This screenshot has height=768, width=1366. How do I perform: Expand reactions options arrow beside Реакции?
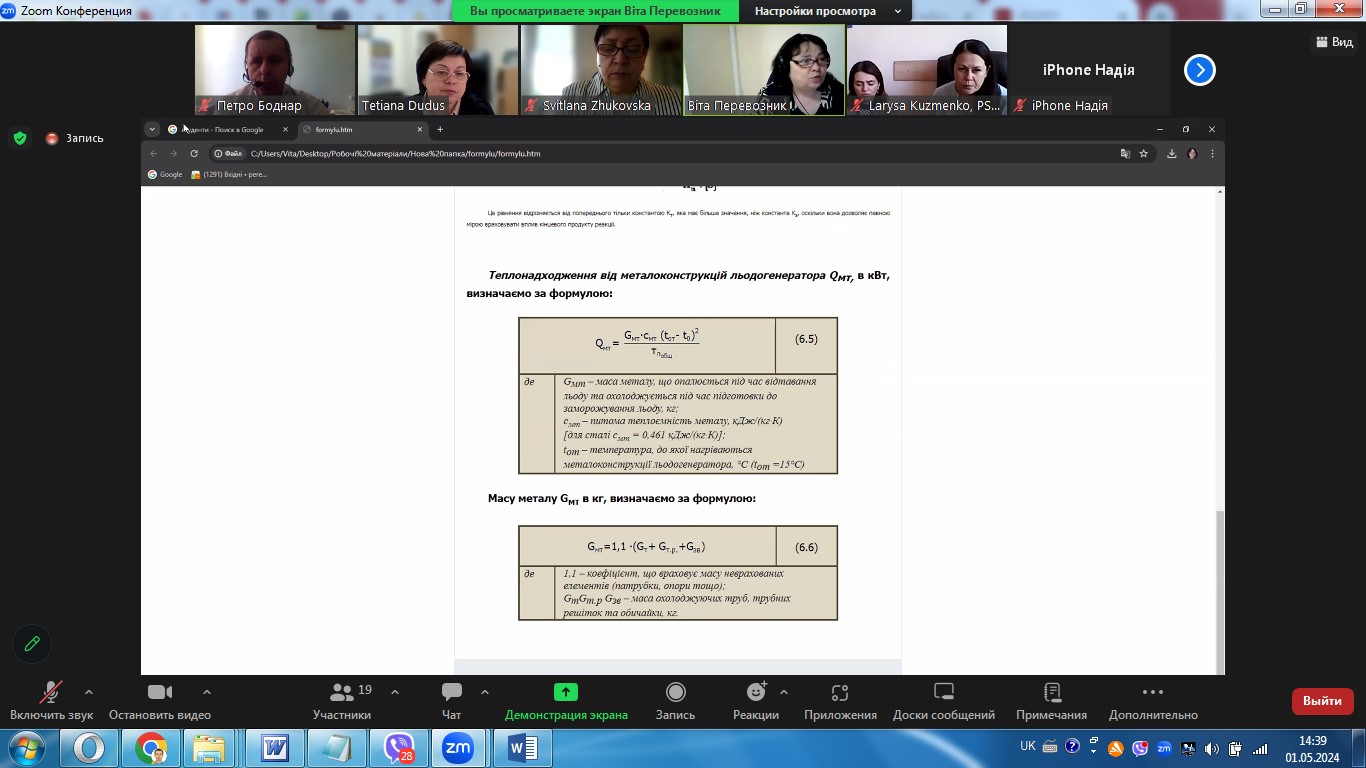[x=783, y=692]
